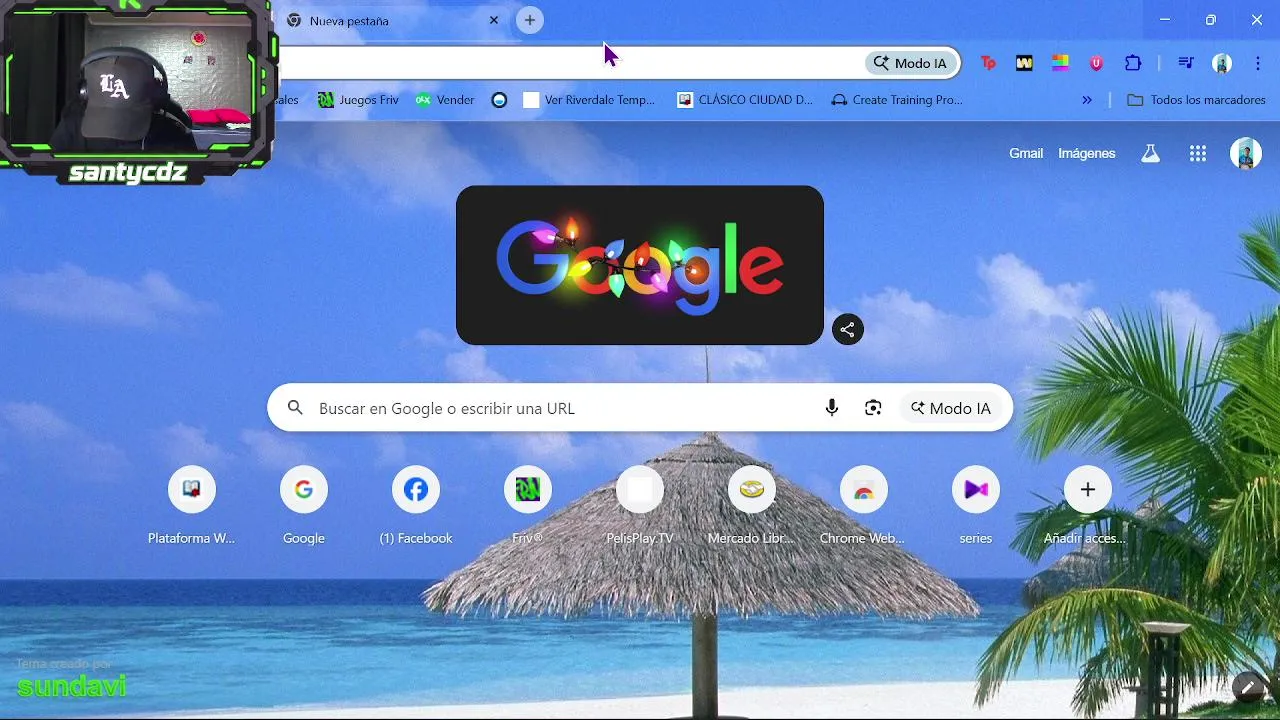Open Juegos Friv bookmark

tap(358, 100)
